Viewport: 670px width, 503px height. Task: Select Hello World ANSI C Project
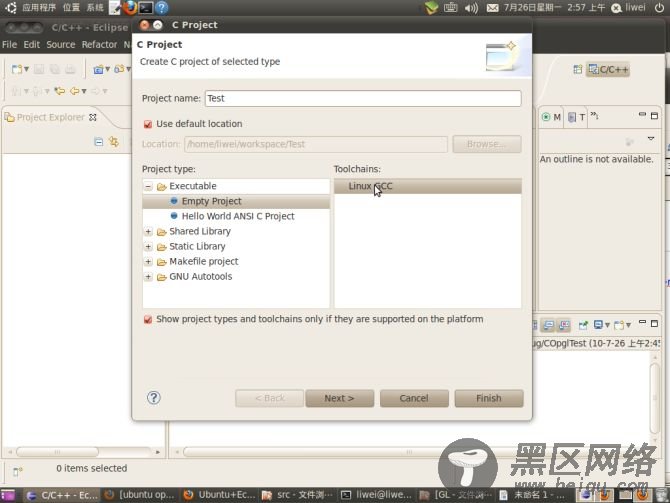236,216
